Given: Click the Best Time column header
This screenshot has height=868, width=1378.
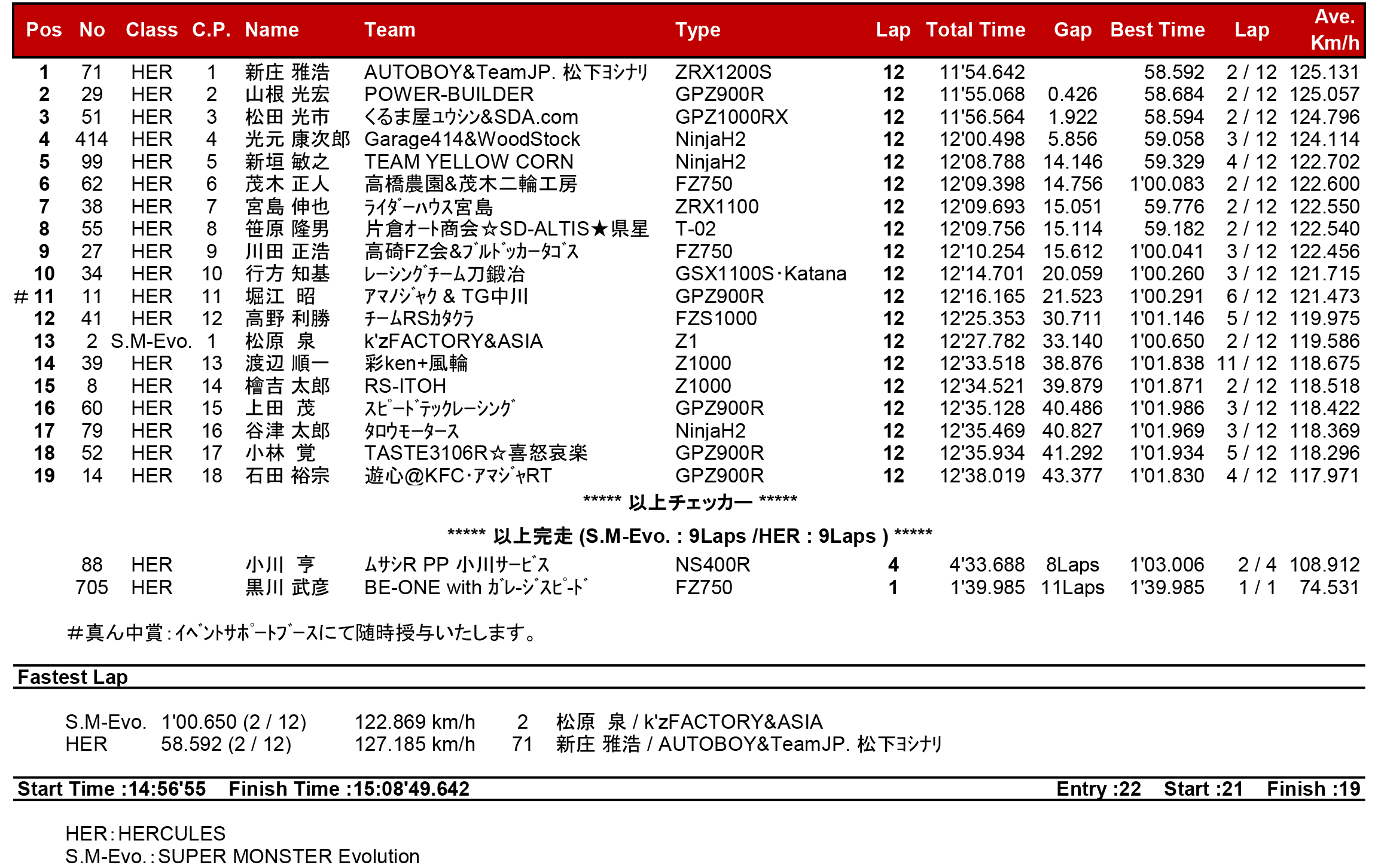Looking at the screenshot, I should [x=1157, y=30].
